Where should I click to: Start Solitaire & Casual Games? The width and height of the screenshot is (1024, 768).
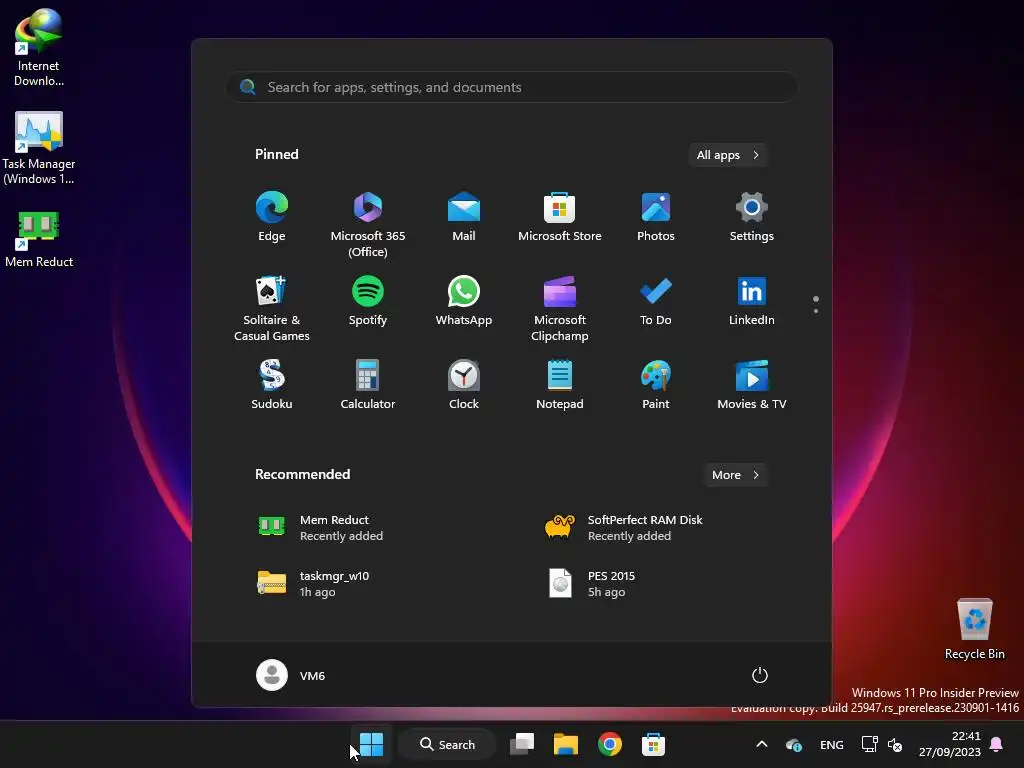click(x=272, y=308)
